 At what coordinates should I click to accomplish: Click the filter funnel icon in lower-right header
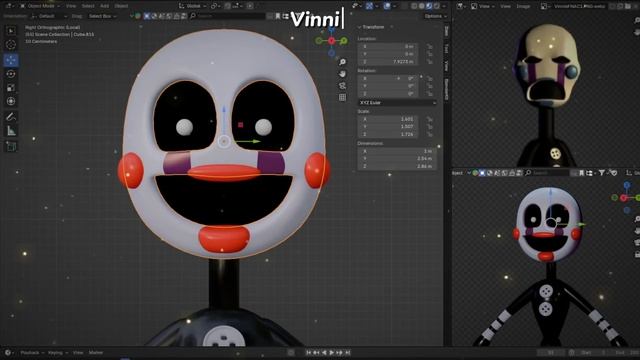[x=602, y=173]
